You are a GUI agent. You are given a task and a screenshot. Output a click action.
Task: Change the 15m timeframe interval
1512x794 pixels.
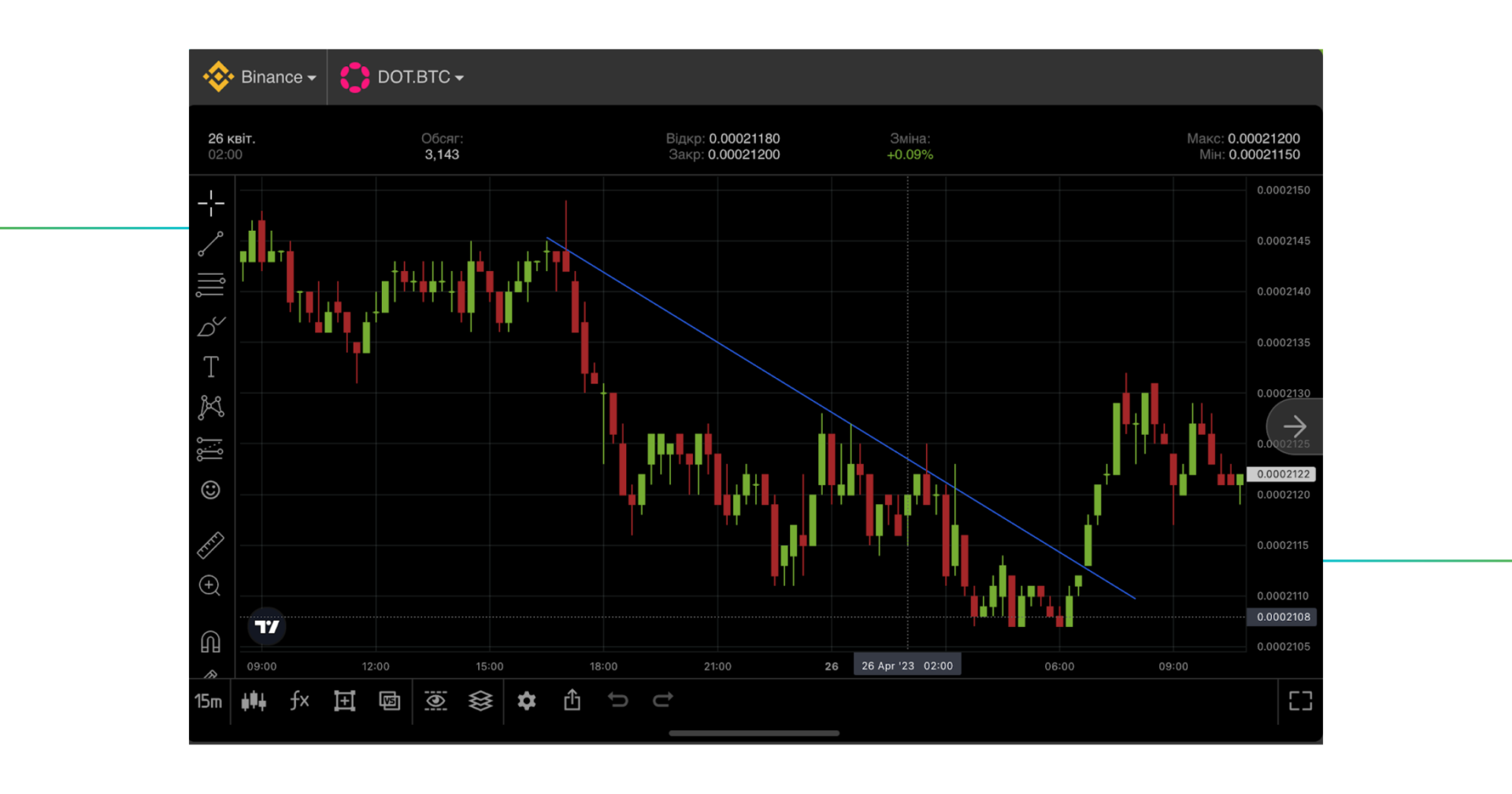pos(208,701)
